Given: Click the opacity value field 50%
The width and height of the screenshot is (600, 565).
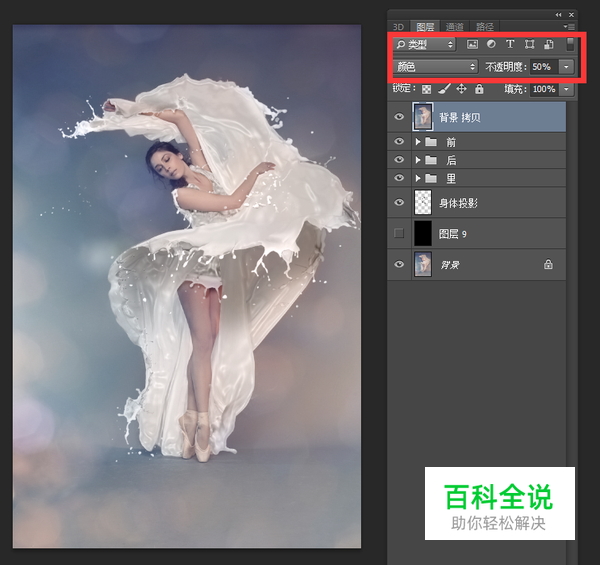Looking at the screenshot, I should point(544,67).
